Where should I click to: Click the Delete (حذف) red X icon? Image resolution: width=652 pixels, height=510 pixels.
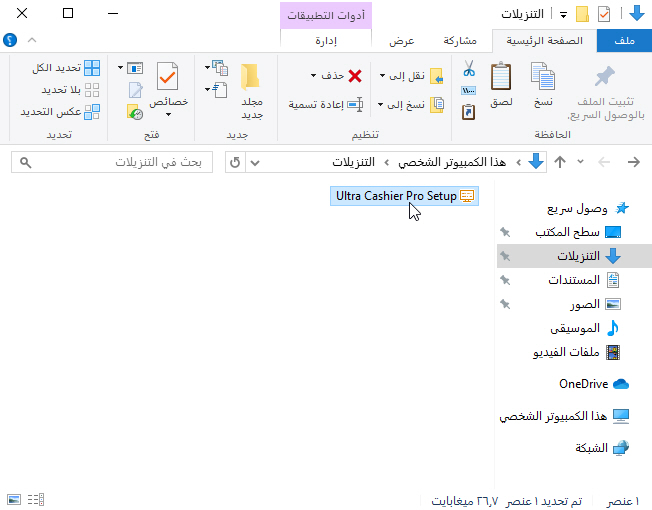[x=354, y=75]
